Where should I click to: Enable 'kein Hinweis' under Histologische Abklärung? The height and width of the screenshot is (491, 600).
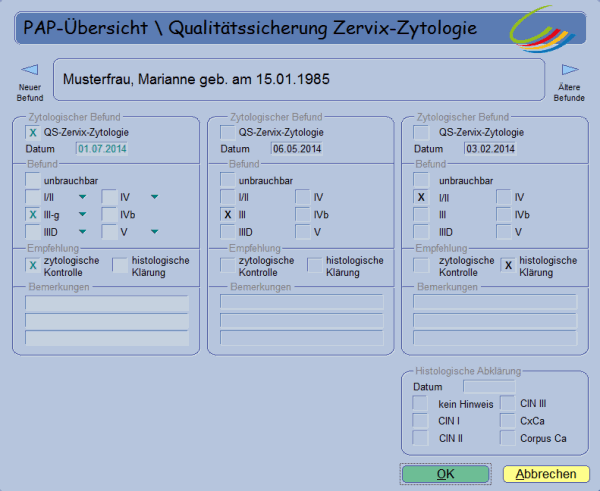pos(421,403)
